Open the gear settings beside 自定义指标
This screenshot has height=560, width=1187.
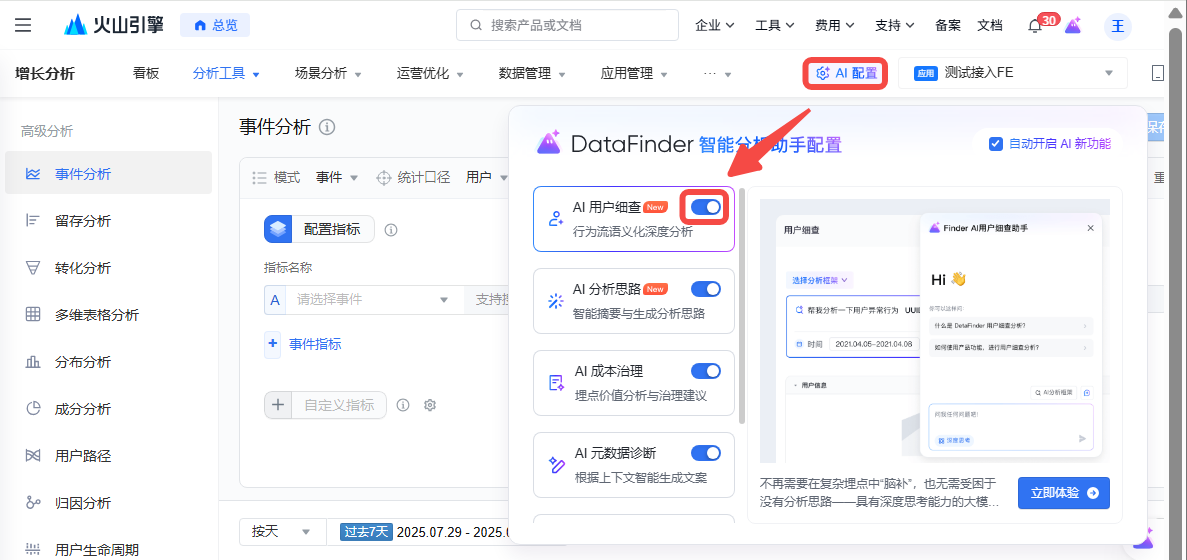pos(430,405)
